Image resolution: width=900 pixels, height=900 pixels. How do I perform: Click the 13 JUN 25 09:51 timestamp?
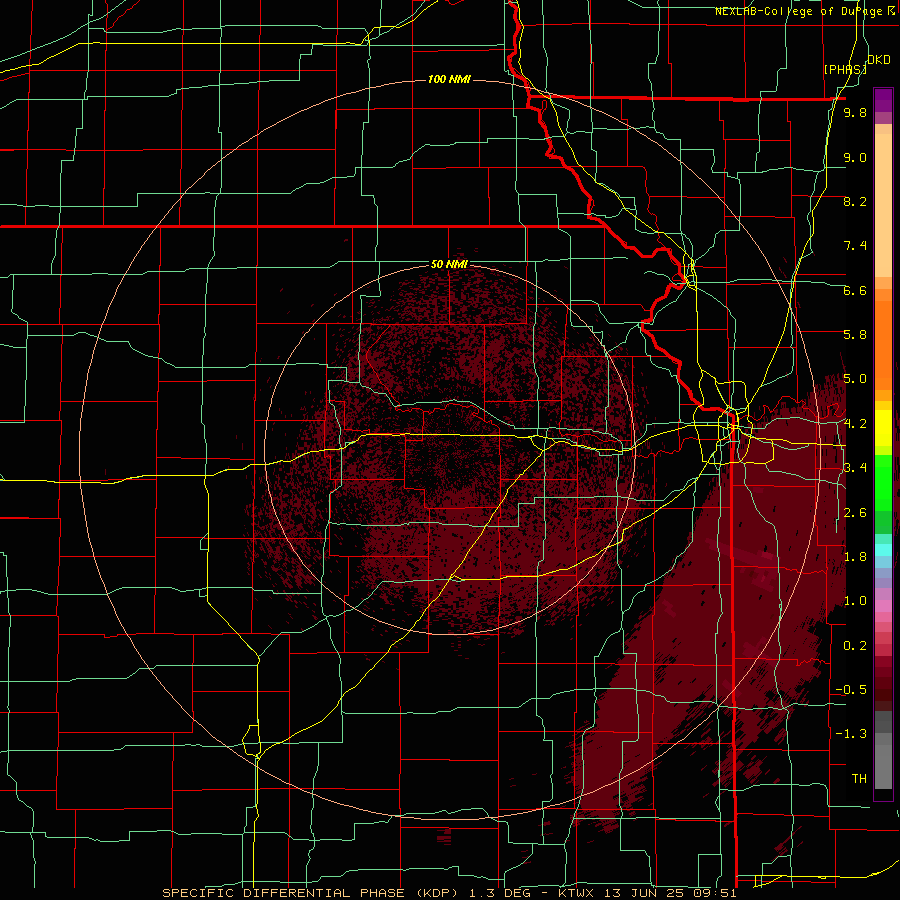pos(669,893)
